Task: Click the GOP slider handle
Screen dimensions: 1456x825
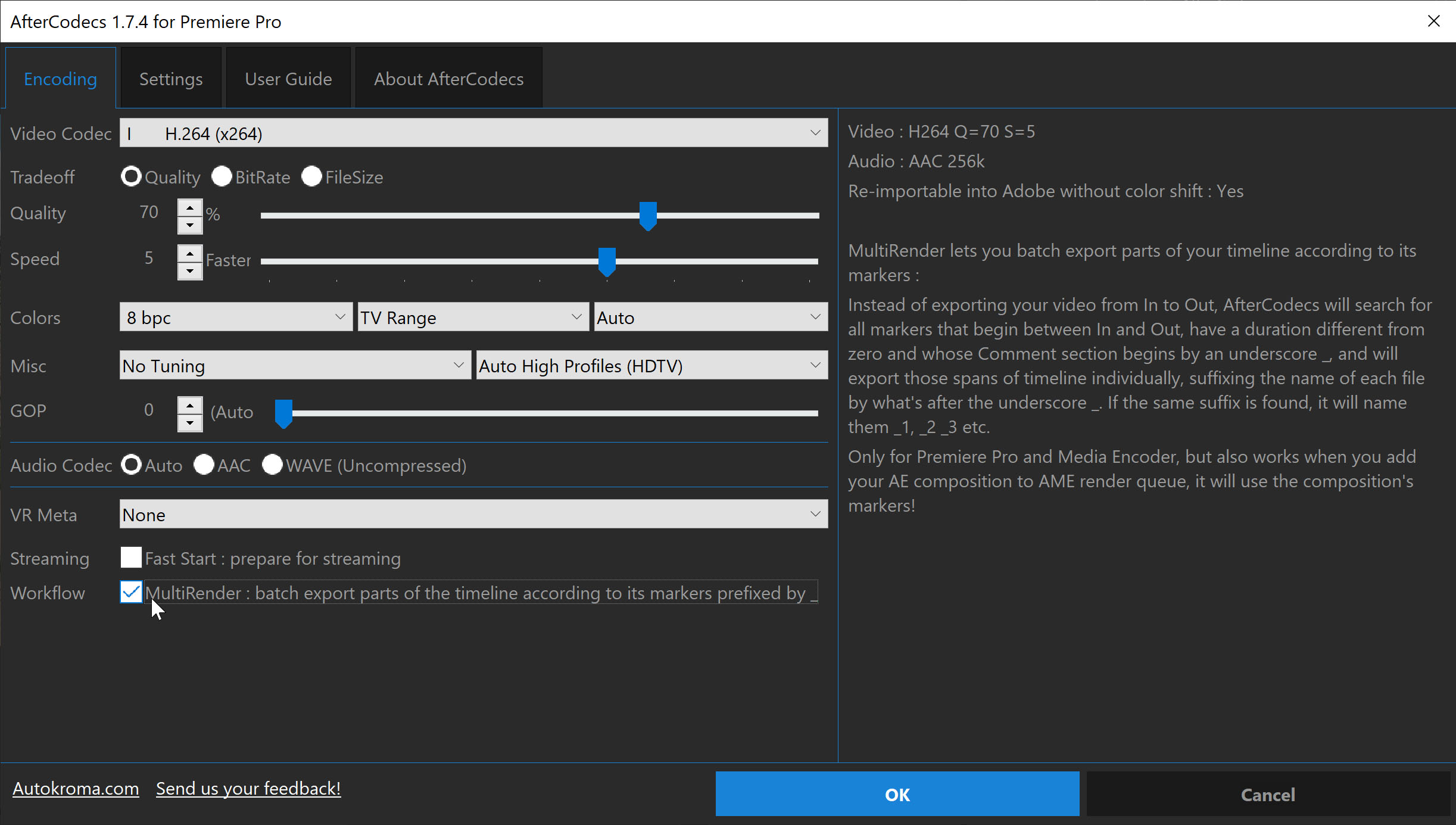Action: point(283,413)
